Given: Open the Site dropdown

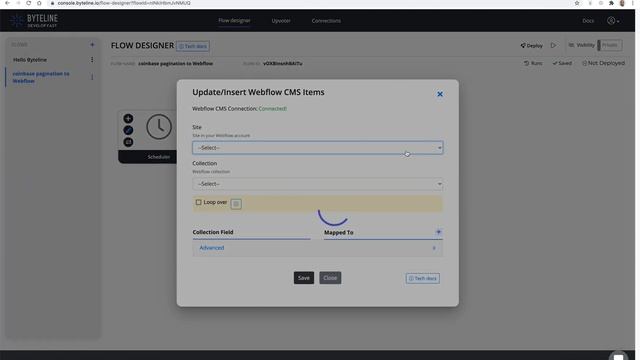Looking at the screenshot, I should coord(318,148).
